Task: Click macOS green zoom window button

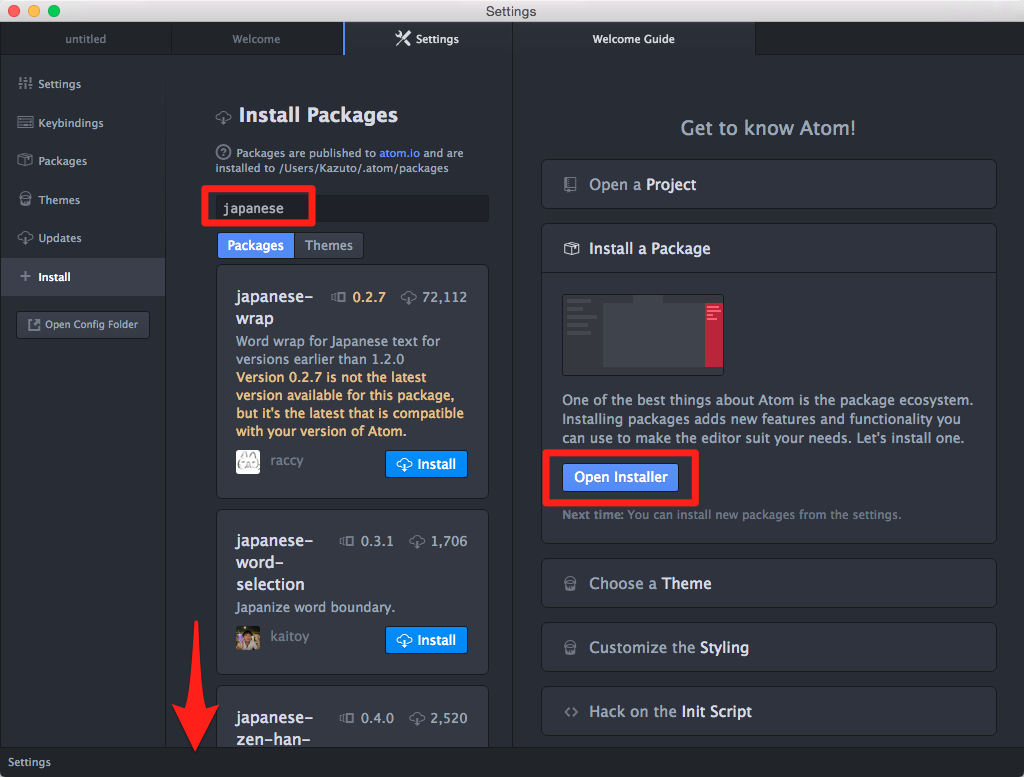Action: 54,10
